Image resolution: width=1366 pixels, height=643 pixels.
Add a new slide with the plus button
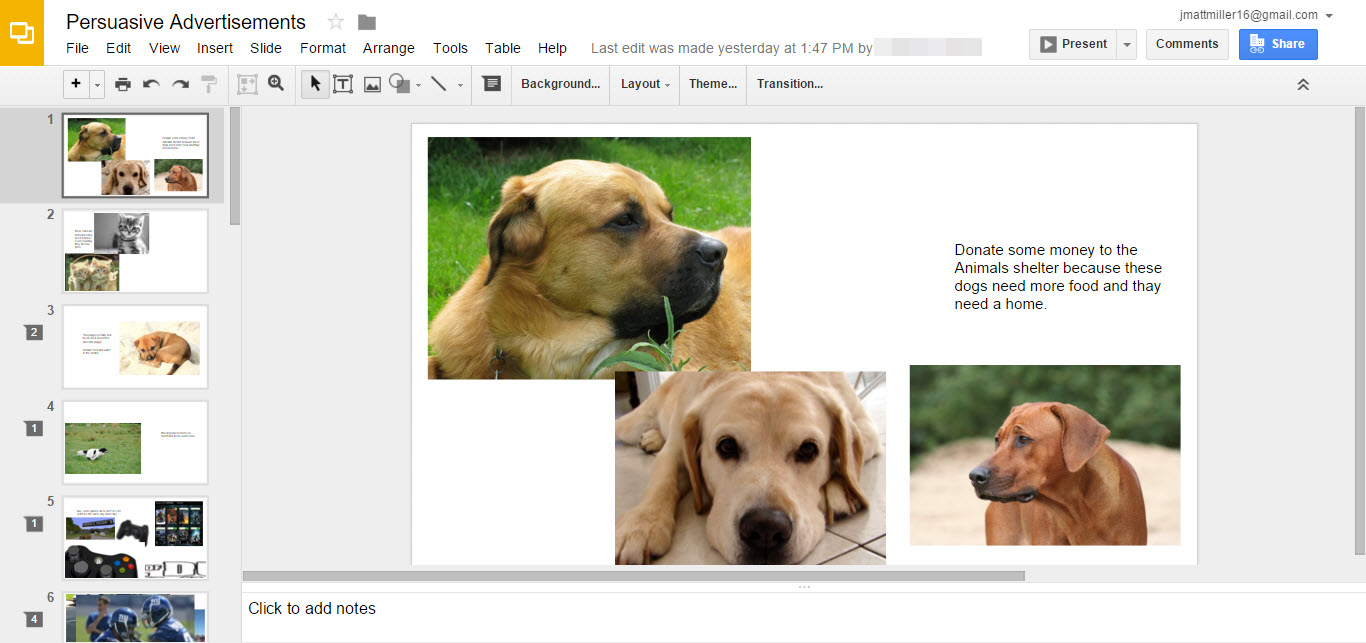(x=77, y=84)
